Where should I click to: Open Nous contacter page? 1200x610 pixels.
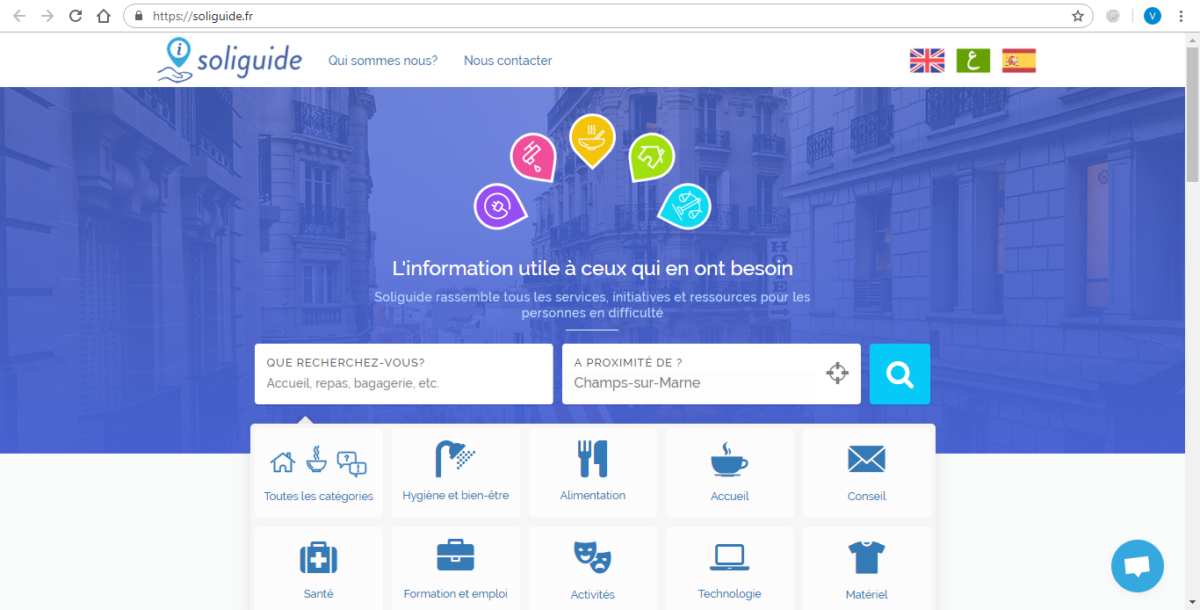[508, 61]
